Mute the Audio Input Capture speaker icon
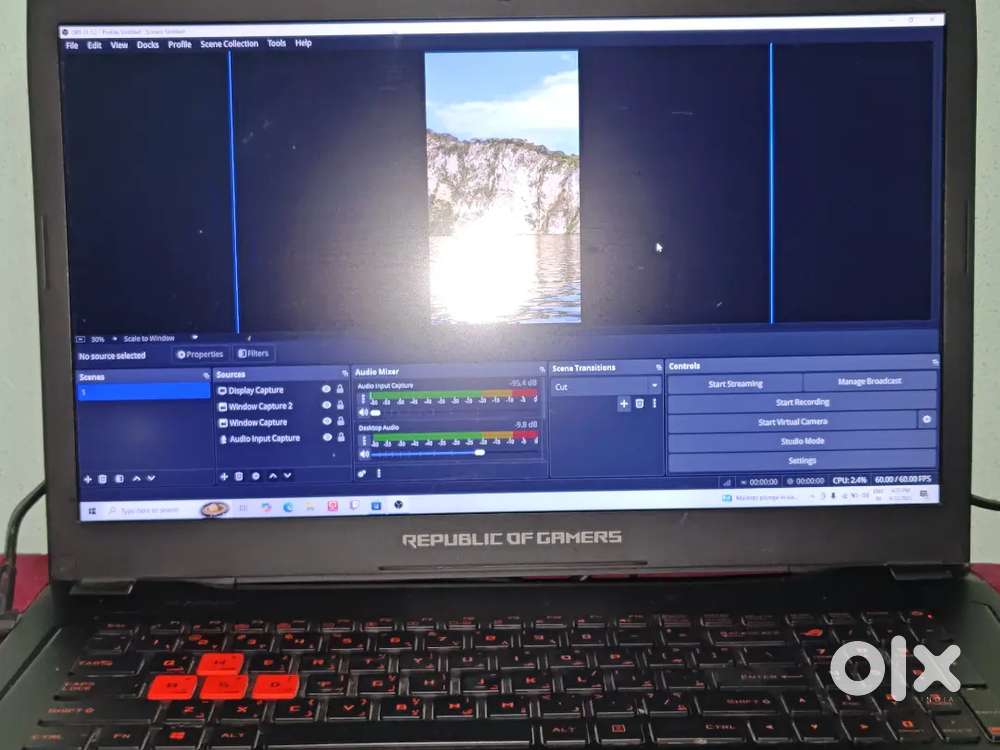This screenshot has width=1000, height=750. click(x=363, y=412)
